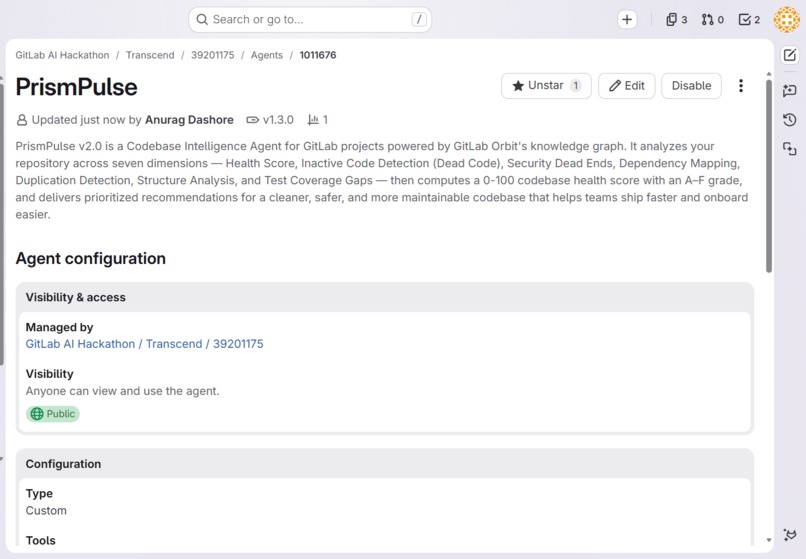Click 'Anyone can view and use the agent.' text
Image resolution: width=806 pixels, height=559 pixels.
[x=122, y=391]
